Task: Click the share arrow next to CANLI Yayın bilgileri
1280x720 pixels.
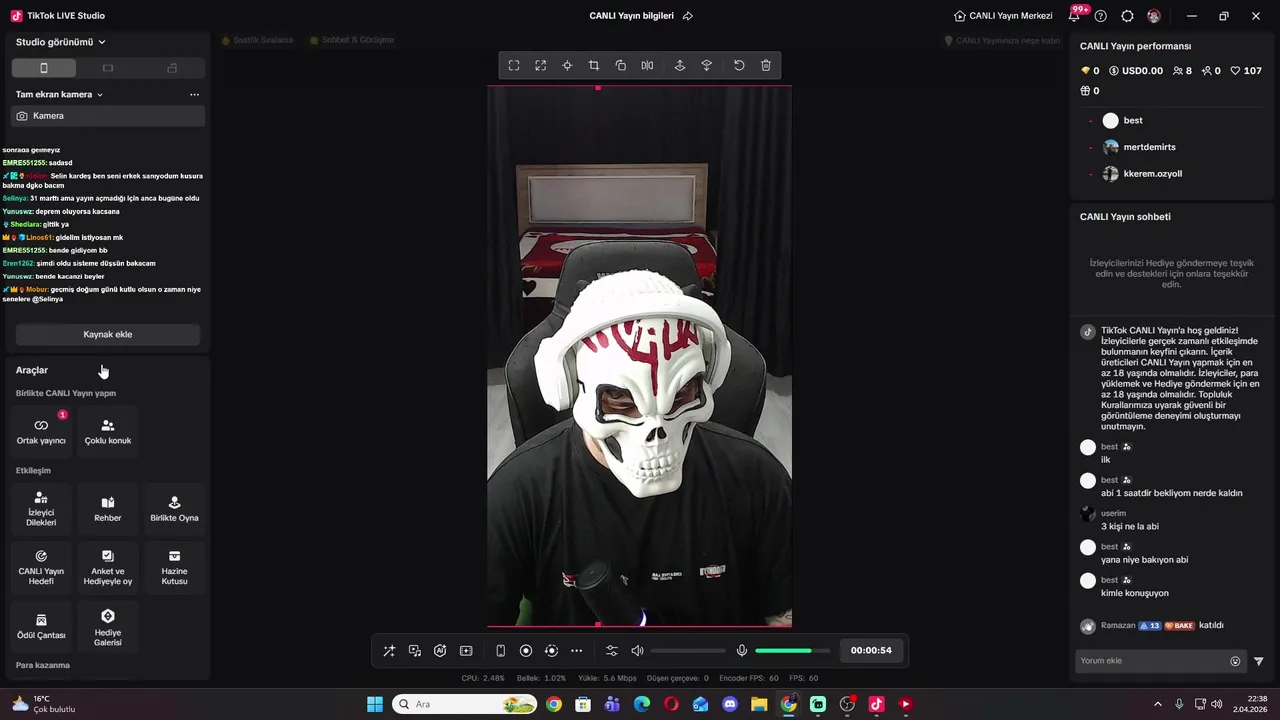Action: 688,16
